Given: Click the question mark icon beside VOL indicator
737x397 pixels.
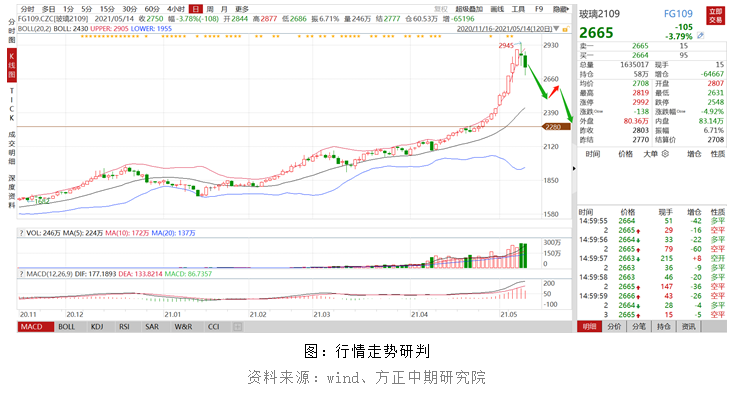Looking at the screenshot, I should [x=21, y=233].
